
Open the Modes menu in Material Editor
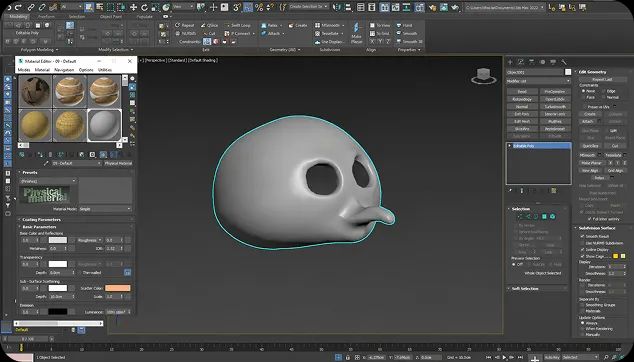24,70
